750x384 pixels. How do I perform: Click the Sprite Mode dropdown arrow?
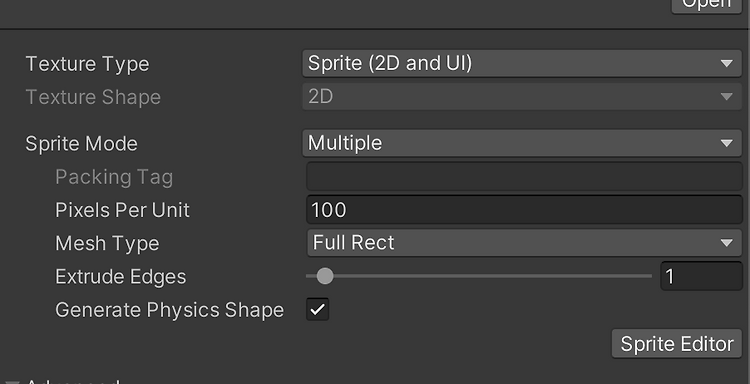click(x=727, y=143)
